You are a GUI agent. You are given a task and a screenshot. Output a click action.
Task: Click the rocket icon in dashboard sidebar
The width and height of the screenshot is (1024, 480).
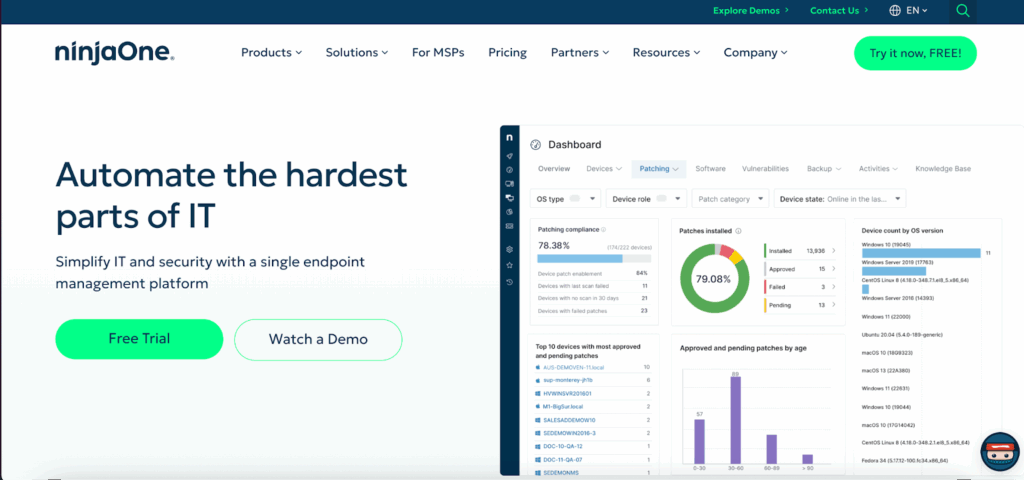pyautogui.click(x=510, y=156)
